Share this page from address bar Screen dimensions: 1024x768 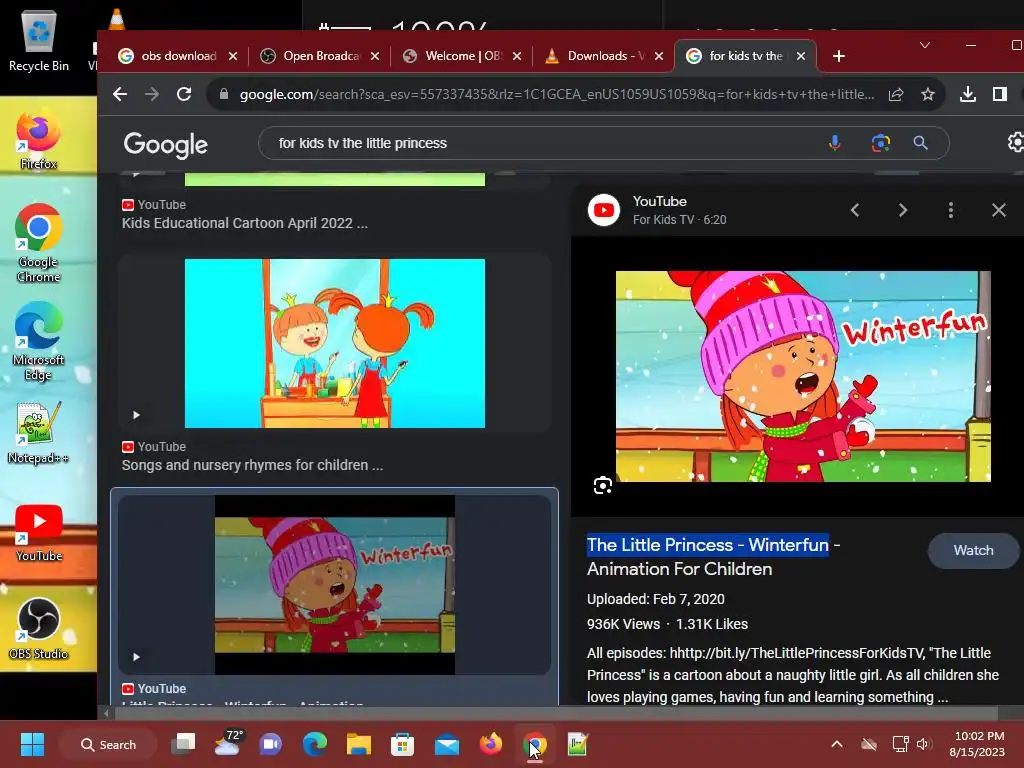point(896,94)
